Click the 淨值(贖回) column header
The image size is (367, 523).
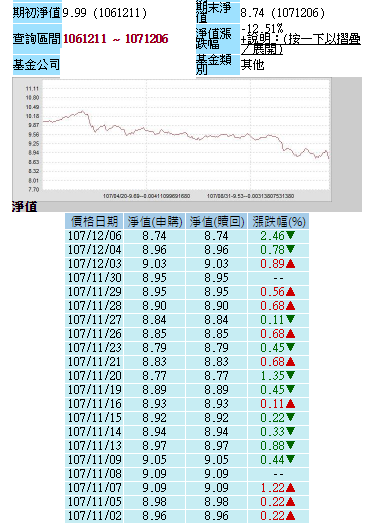click(x=217, y=221)
